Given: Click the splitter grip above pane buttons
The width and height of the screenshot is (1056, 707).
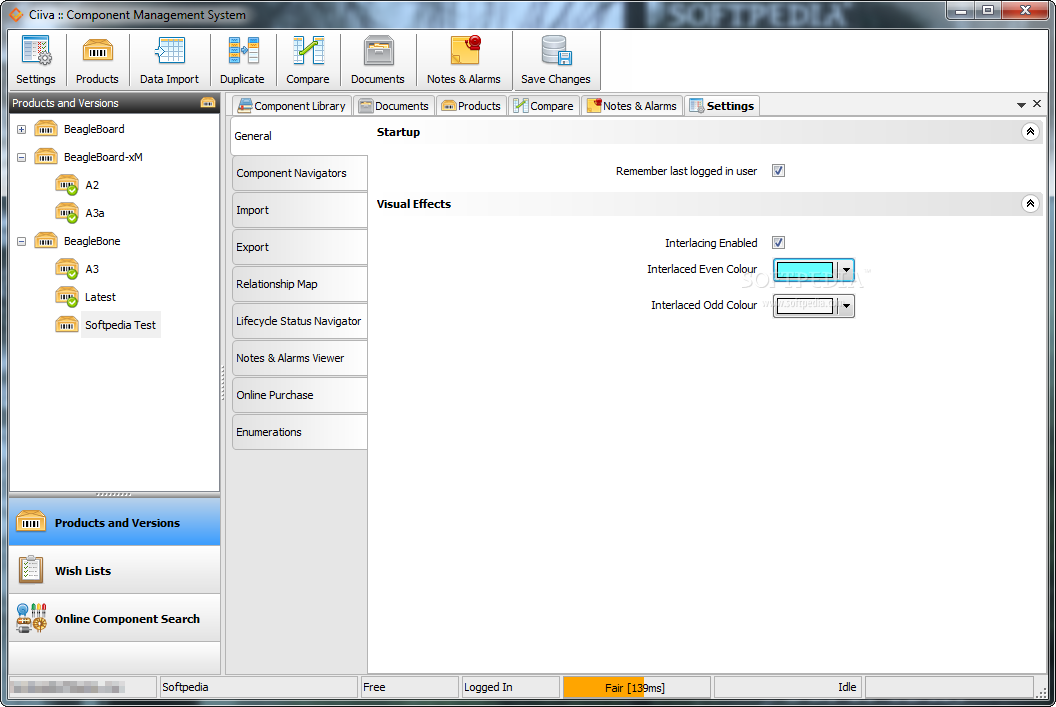Looking at the screenshot, I should 114,494.
